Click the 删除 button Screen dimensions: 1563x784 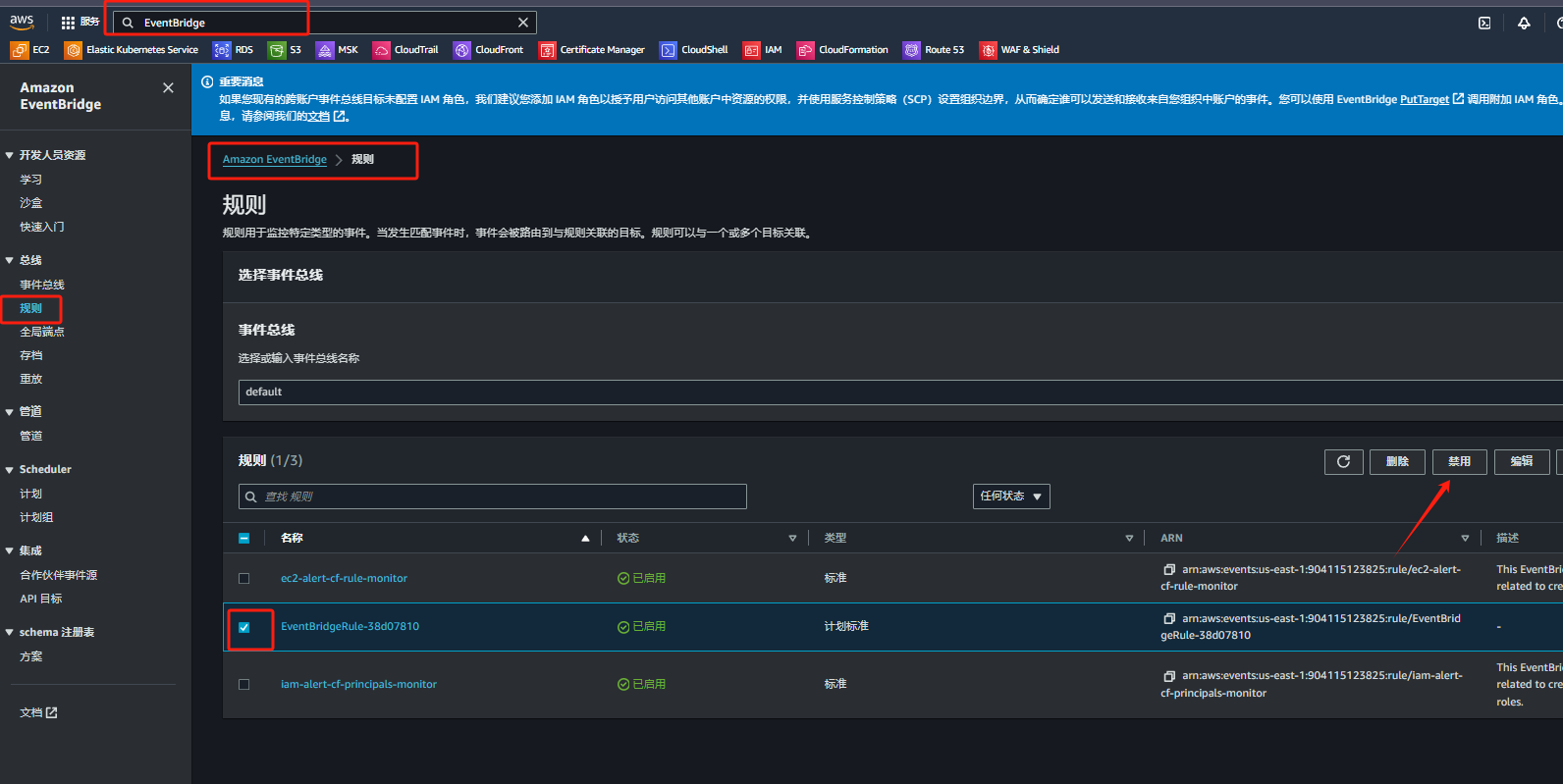point(1397,461)
